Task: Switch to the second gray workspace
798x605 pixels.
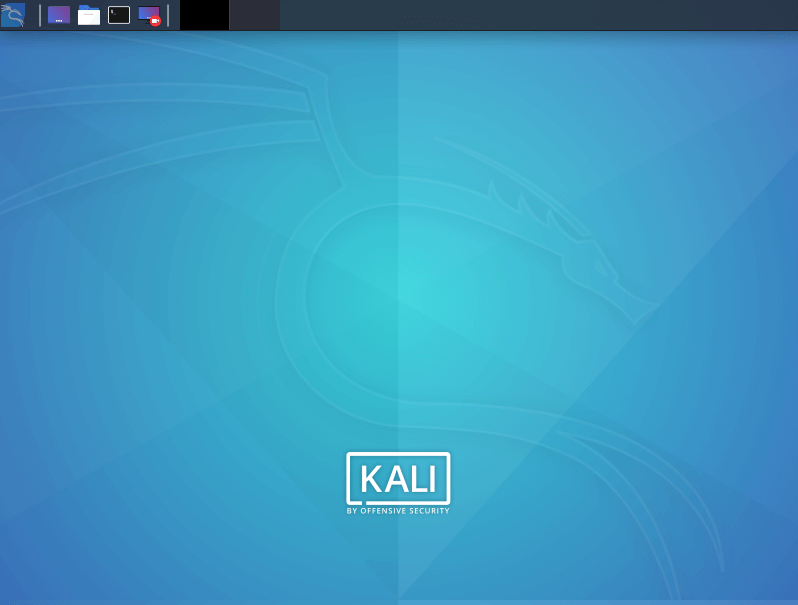Action: click(254, 15)
